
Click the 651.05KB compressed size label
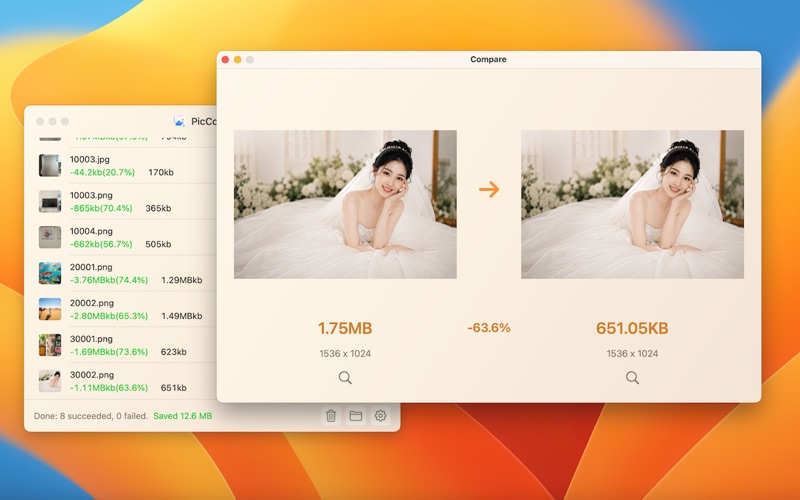click(632, 328)
